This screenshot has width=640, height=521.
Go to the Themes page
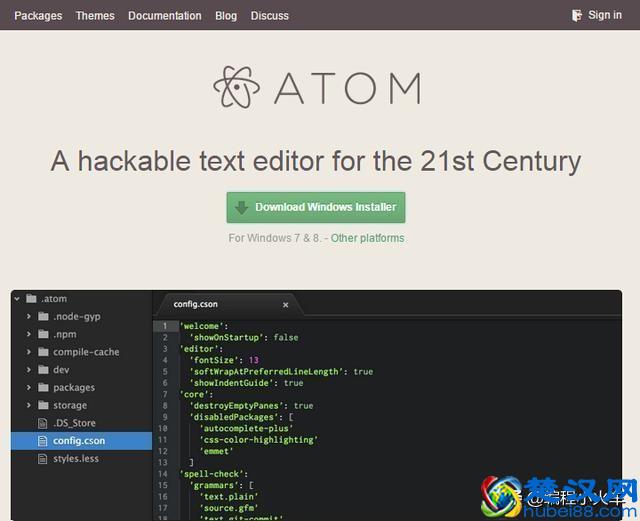95,15
